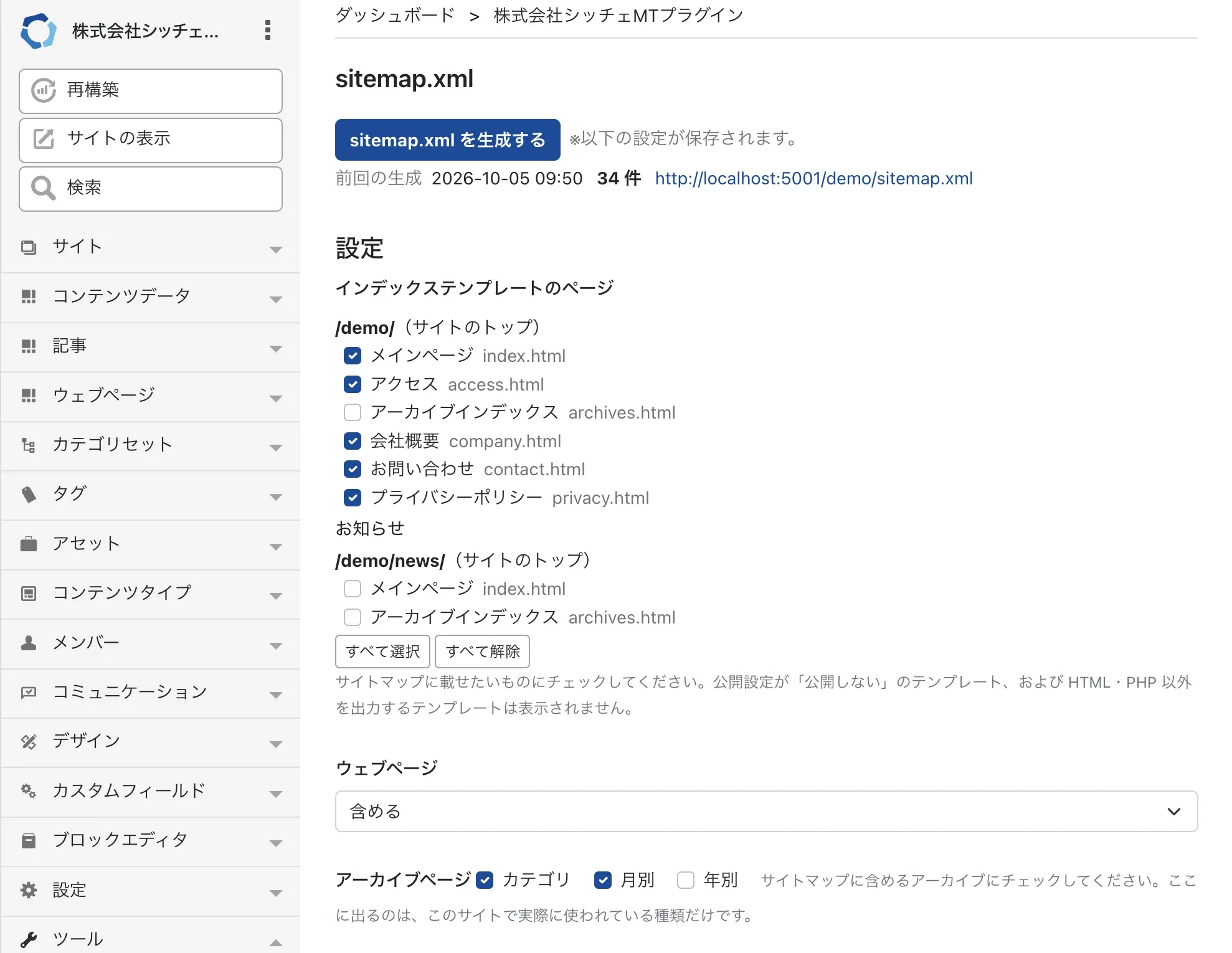The width and height of the screenshot is (1232, 953).
Task: Click the コンテンツタイプ icon
Action: pos(29,594)
